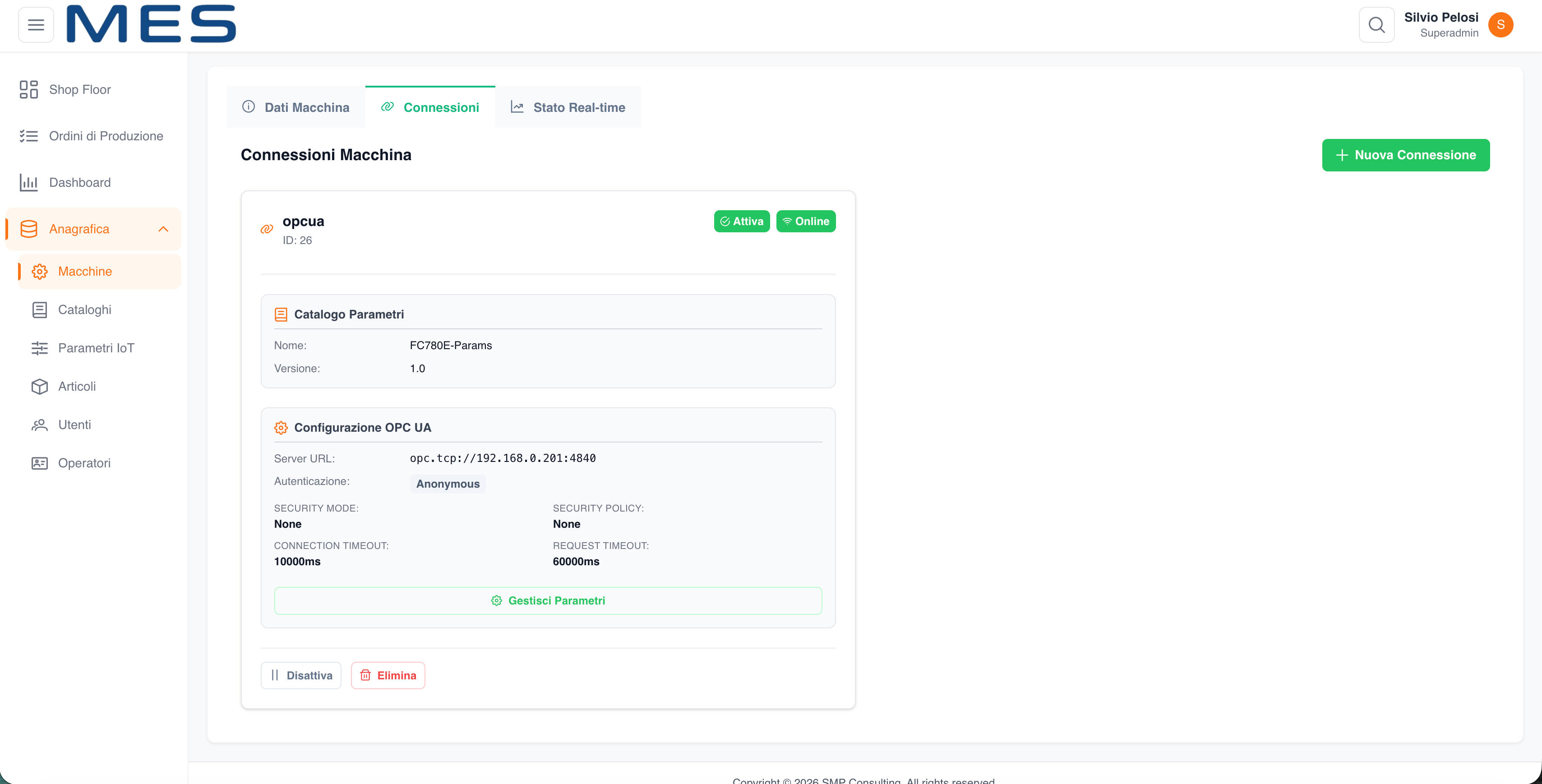Click the 10000ms connection timeout value
The height and width of the screenshot is (784, 1542).
pyautogui.click(x=297, y=562)
